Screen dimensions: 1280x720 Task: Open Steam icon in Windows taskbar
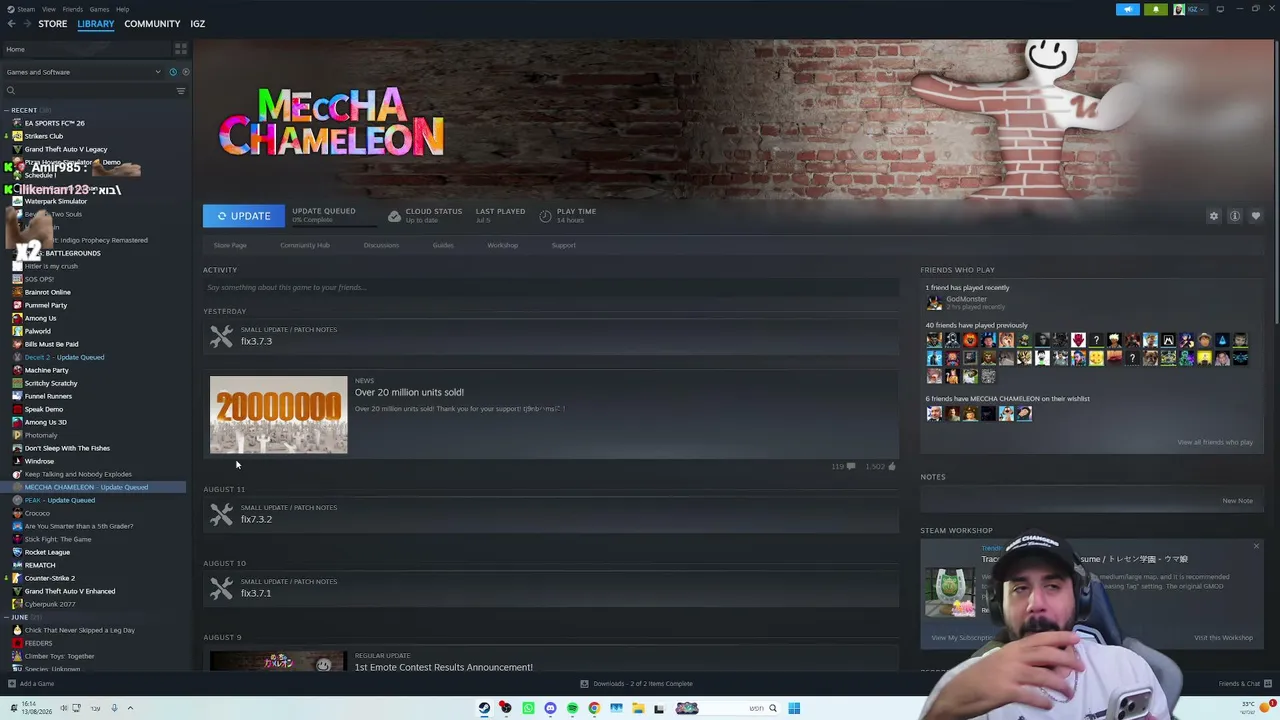tap(485, 708)
